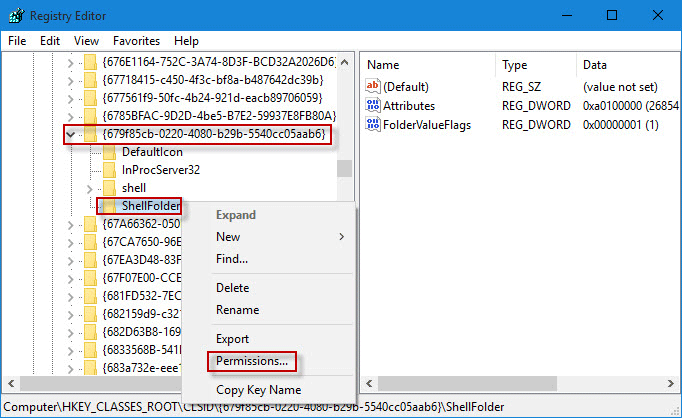Click the folder icon of {67F07E00-CCE key
682x418 pixels.
[90, 278]
